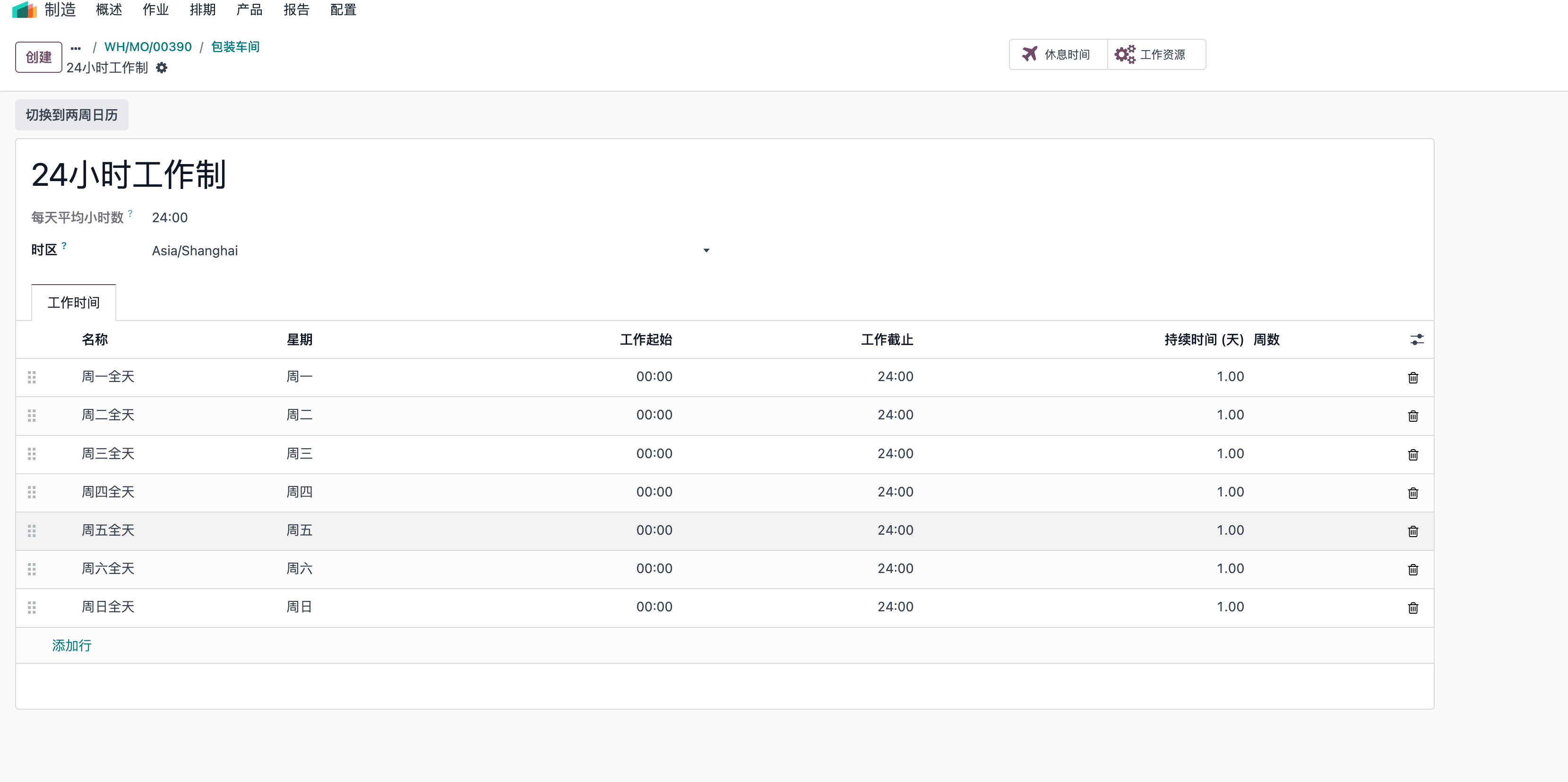Delete the 周二全天 row with trash icon
1568x782 pixels.
pyautogui.click(x=1413, y=416)
